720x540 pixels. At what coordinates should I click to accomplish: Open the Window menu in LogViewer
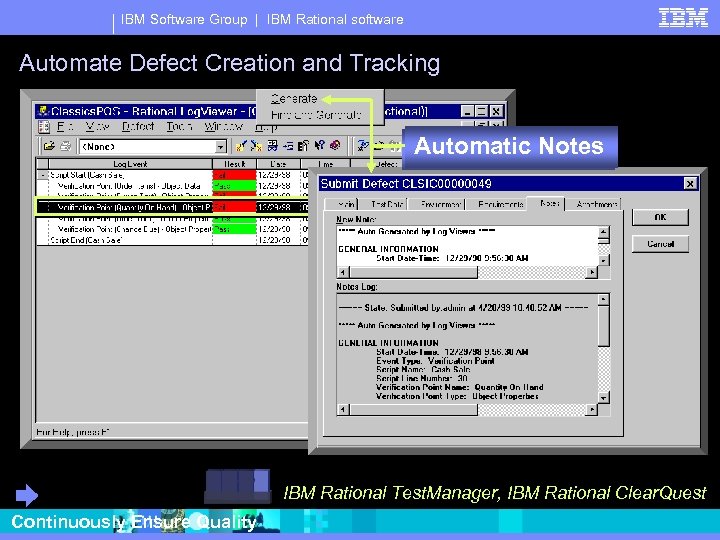224,126
